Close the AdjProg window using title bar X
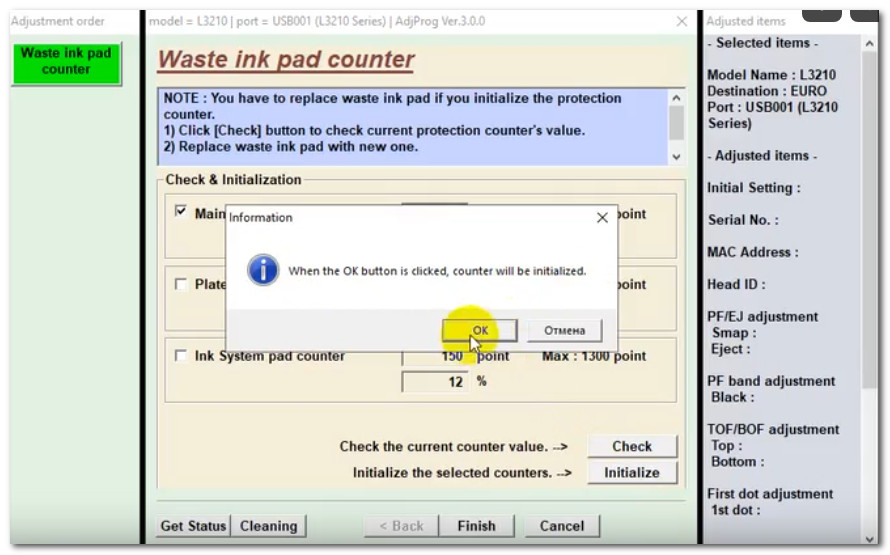The width and height of the screenshot is (890, 555). click(x=682, y=21)
